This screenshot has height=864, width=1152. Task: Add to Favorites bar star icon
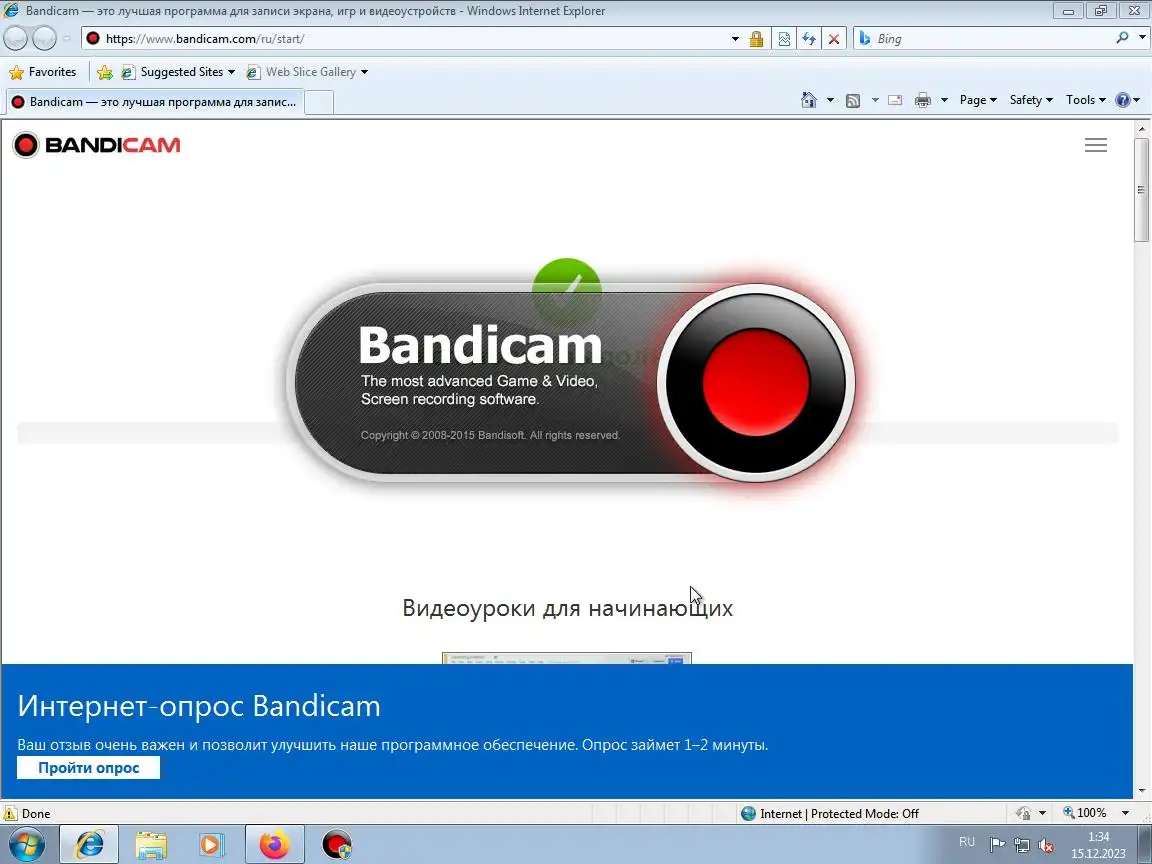[x=105, y=72]
